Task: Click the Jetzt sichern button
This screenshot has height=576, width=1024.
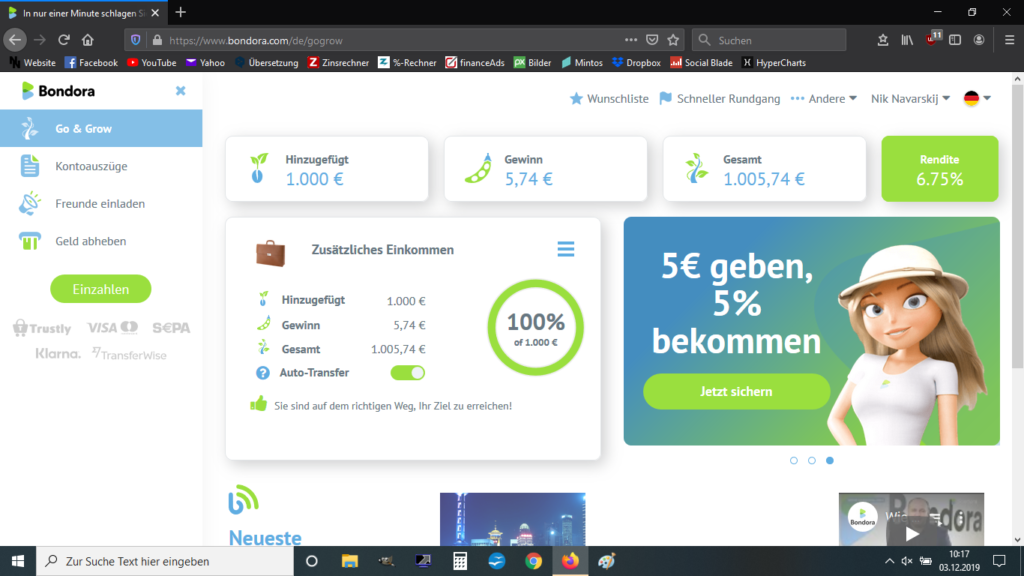Action: (x=737, y=391)
